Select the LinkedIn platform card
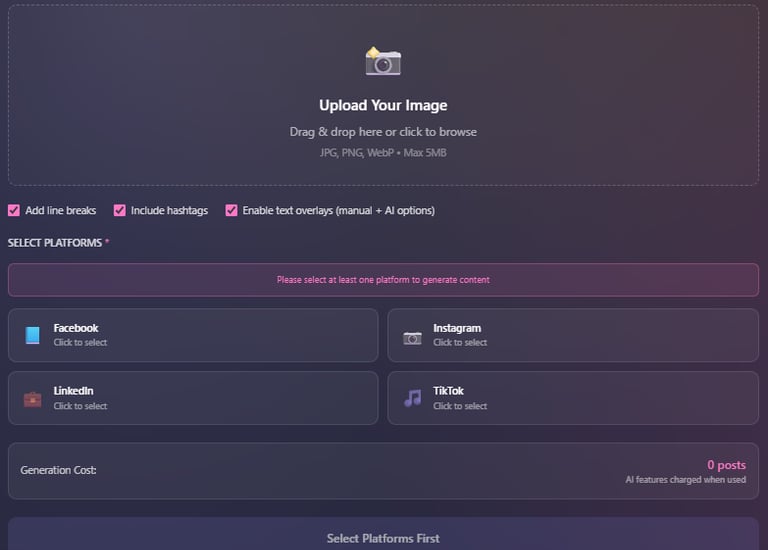This screenshot has height=550, width=768. pos(193,398)
